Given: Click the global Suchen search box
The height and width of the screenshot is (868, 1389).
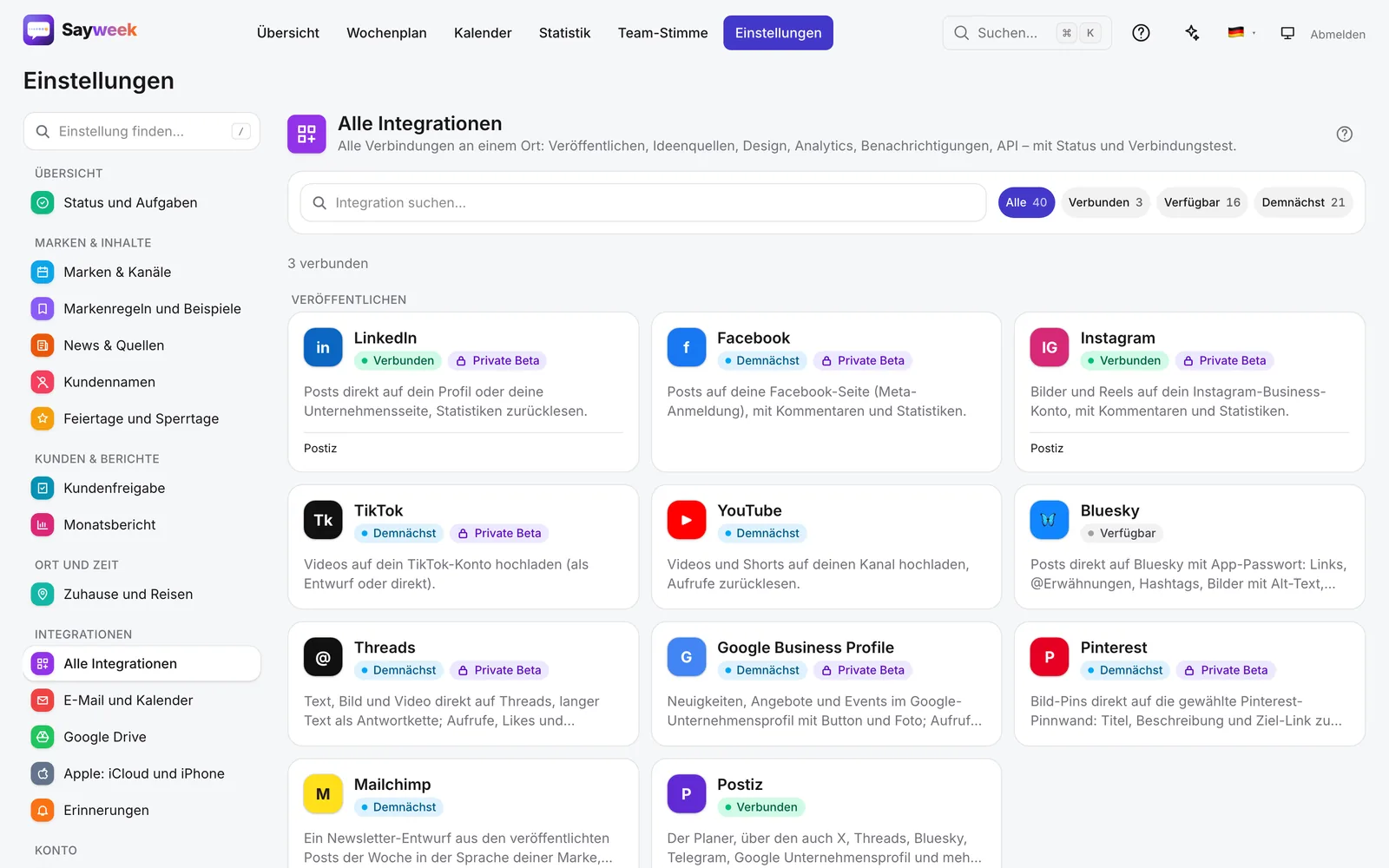Looking at the screenshot, I should [1027, 33].
